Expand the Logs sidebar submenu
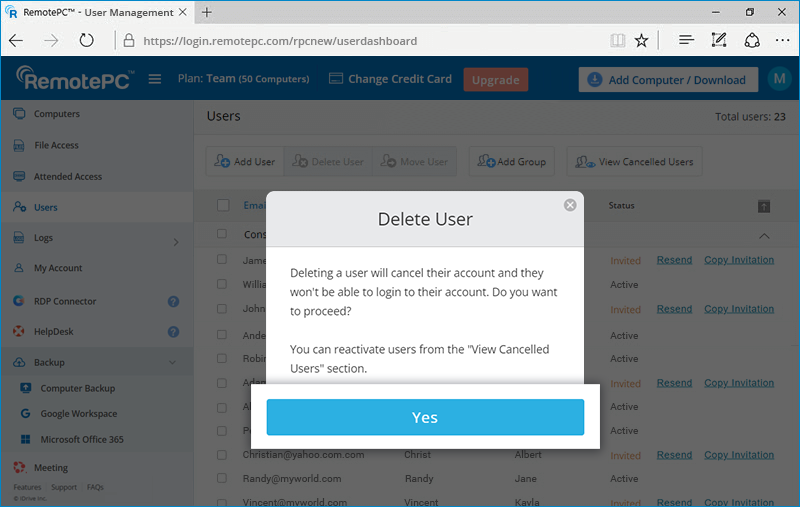Screen dimensions: 800x507 click(175, 241)
